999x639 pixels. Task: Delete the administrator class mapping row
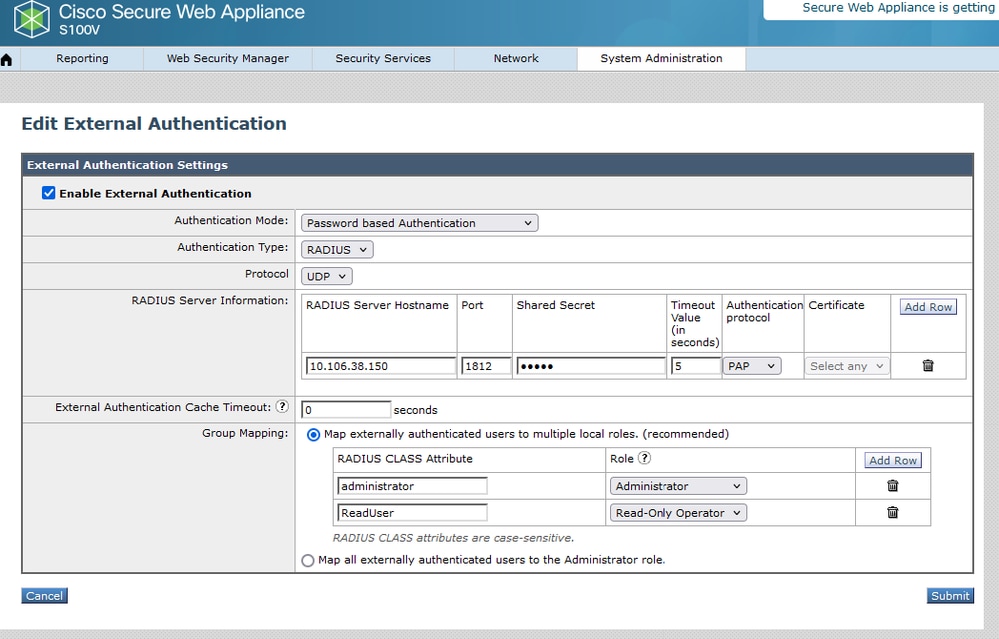(x=893, y=486)
